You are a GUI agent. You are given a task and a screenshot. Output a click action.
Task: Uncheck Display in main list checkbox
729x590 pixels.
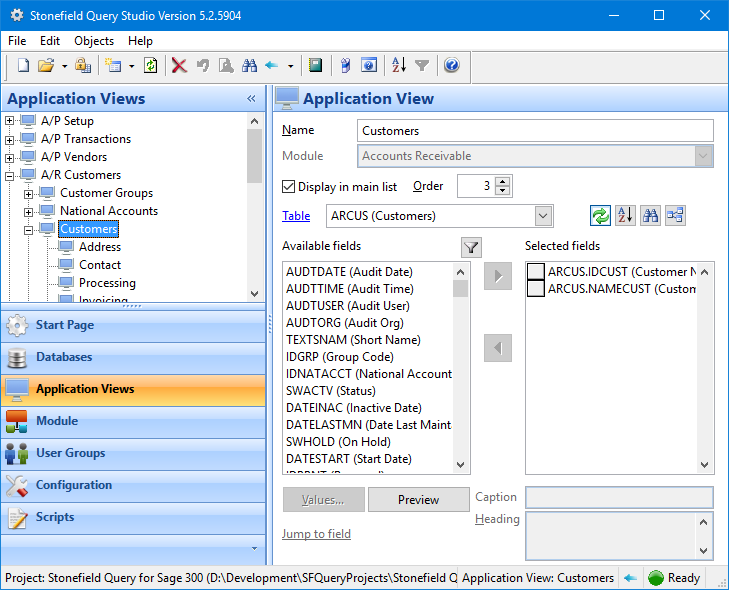coord(289,187)
